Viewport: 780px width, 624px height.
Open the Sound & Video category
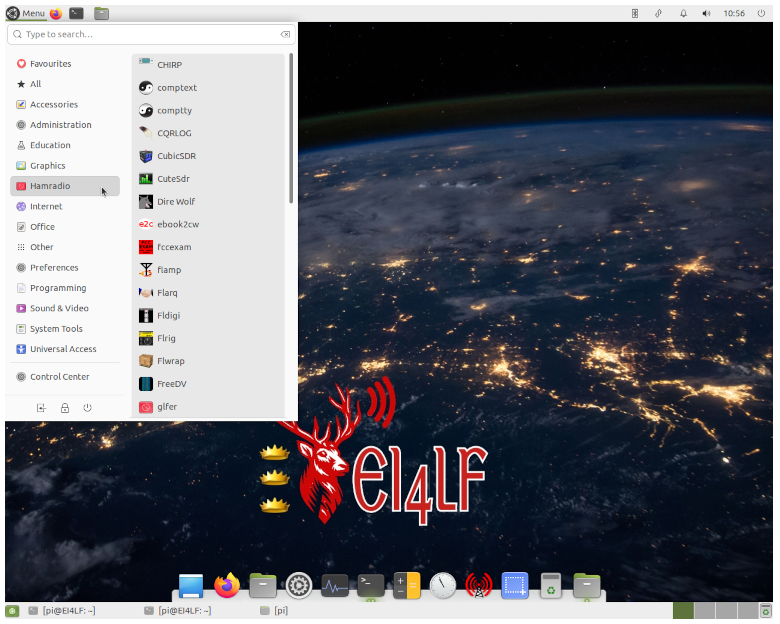click(x=59, y=308)
